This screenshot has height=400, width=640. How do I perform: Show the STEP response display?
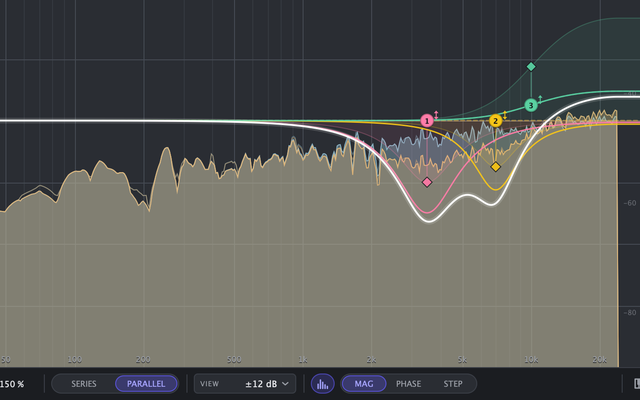point(453,384)
